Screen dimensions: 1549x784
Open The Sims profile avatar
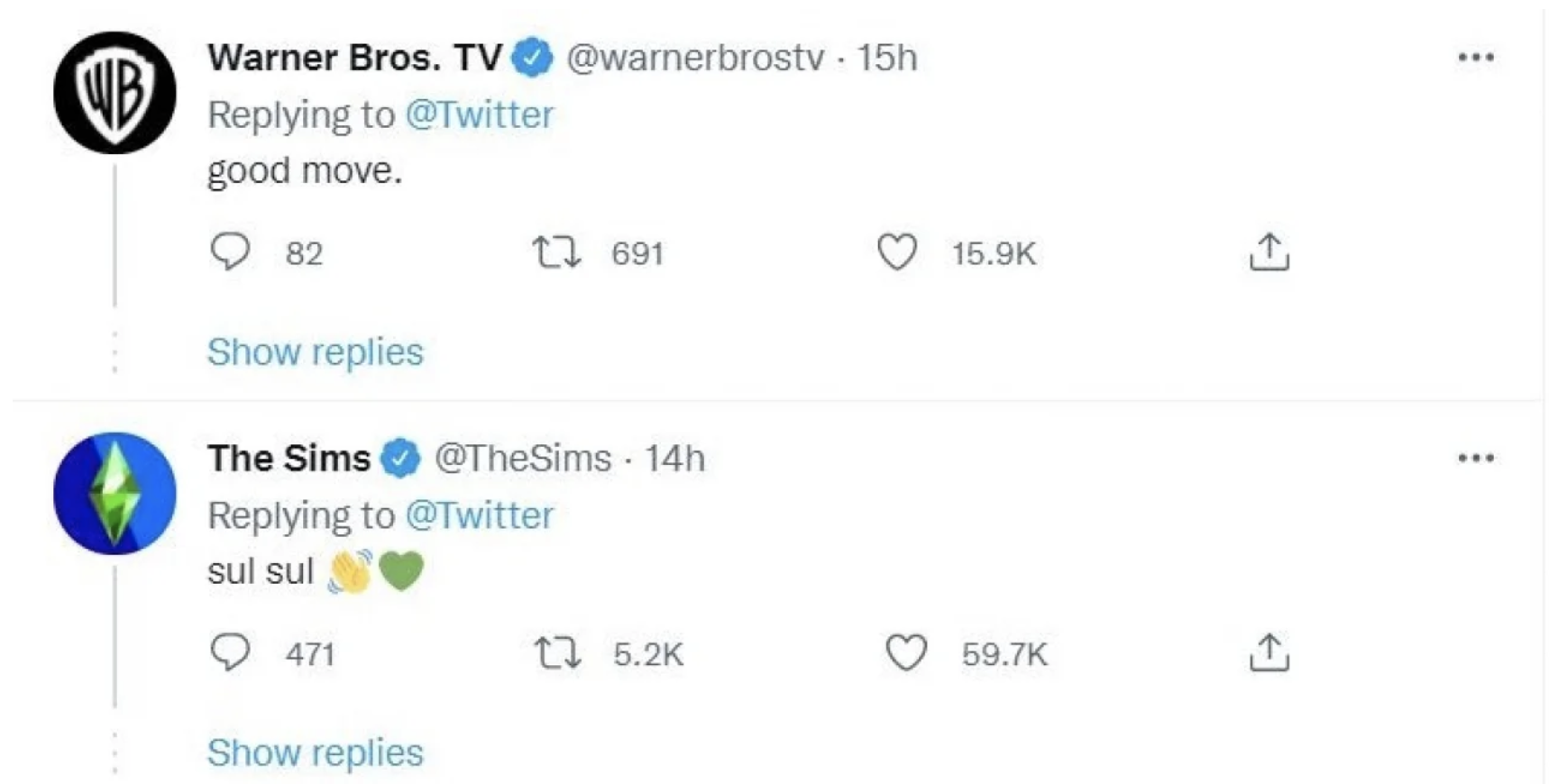[x=115, y=493]
